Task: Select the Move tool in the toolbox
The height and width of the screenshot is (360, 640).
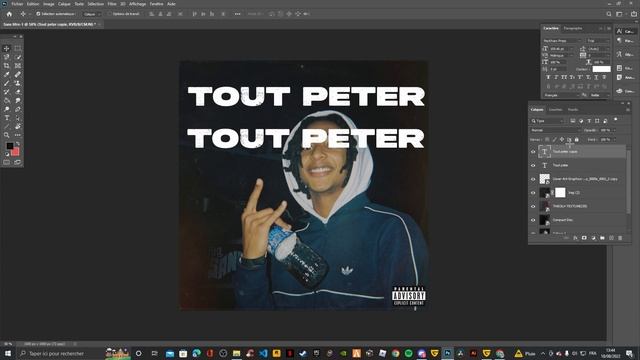Action: pyautogui.click(x=7, y=48)
